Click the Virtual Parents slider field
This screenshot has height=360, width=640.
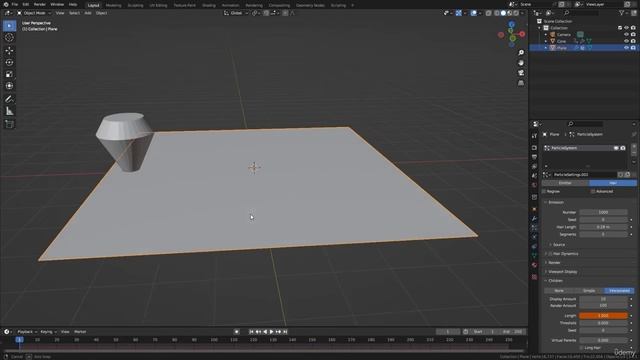point(603,340)
